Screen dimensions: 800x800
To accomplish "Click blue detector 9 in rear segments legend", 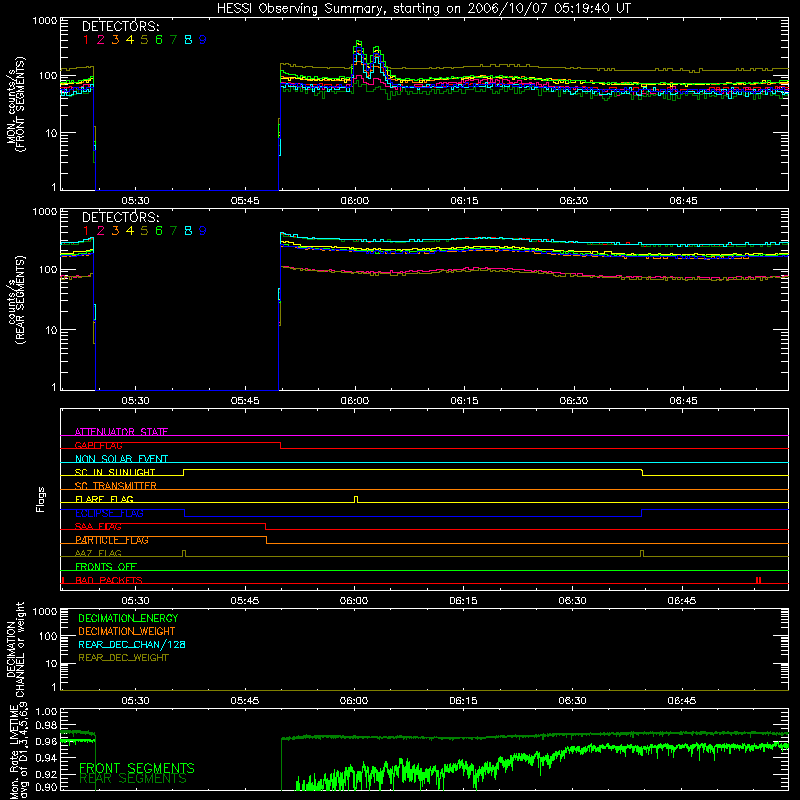I will pyautogui.click(x=203, y=231).
